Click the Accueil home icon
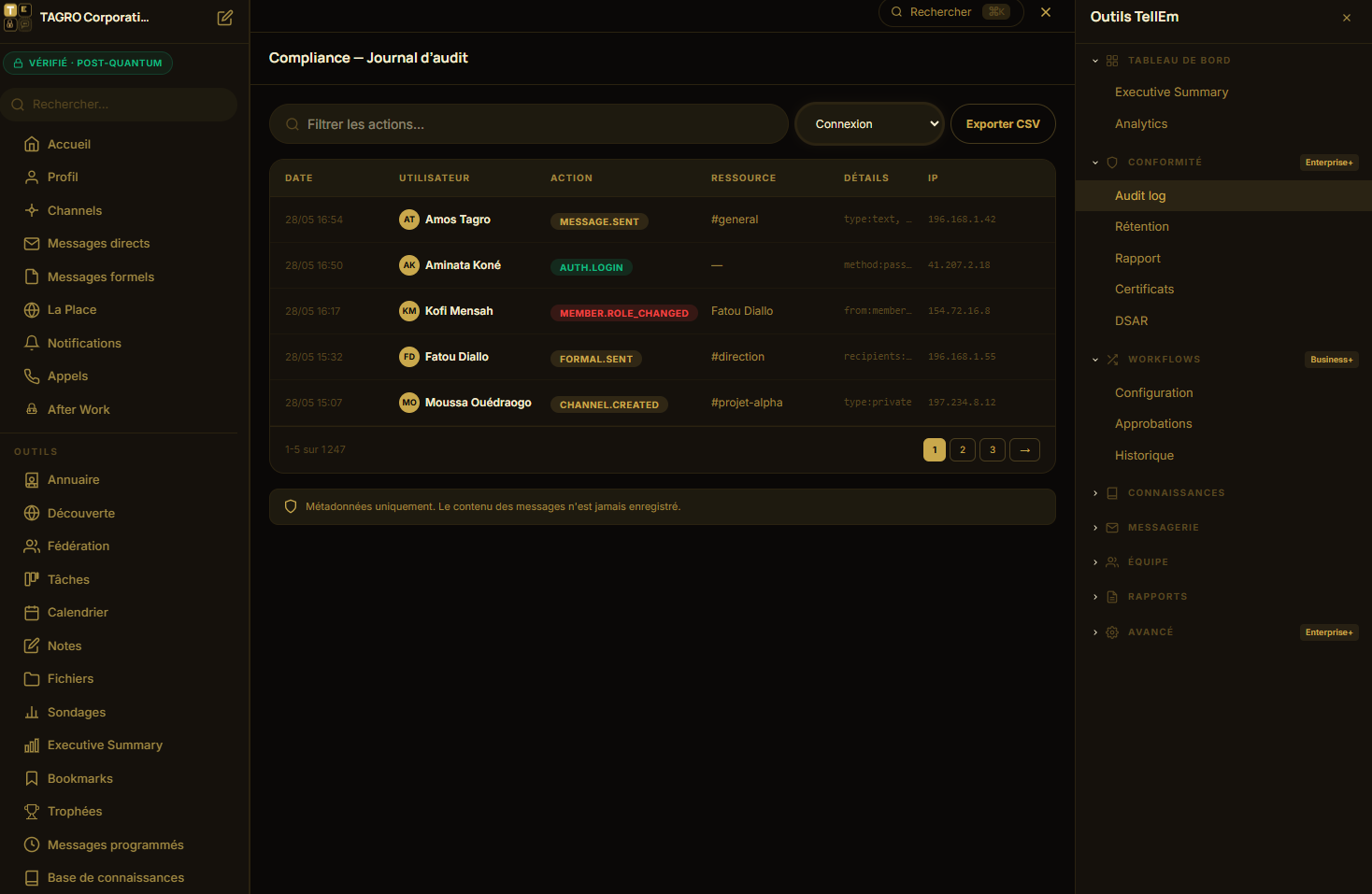Image resolution: width=1372 pixels, height=894 pixels. [32, 144]
